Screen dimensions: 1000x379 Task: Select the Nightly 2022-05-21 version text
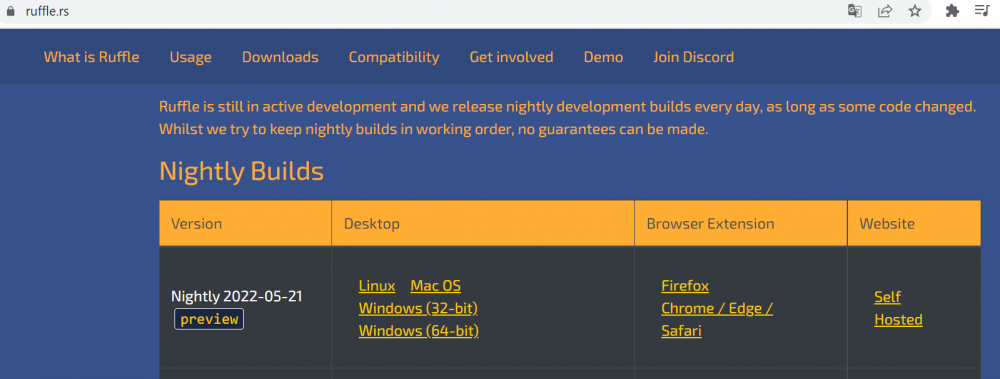tap(237, 297)
